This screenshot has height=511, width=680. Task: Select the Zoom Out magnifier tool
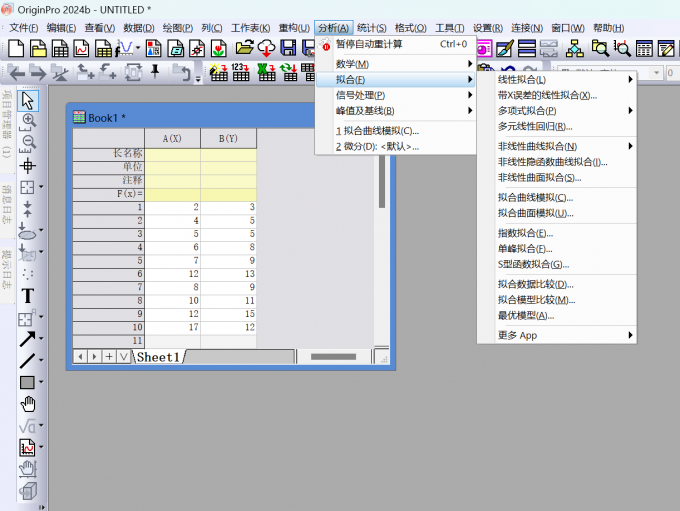[28, 144]
